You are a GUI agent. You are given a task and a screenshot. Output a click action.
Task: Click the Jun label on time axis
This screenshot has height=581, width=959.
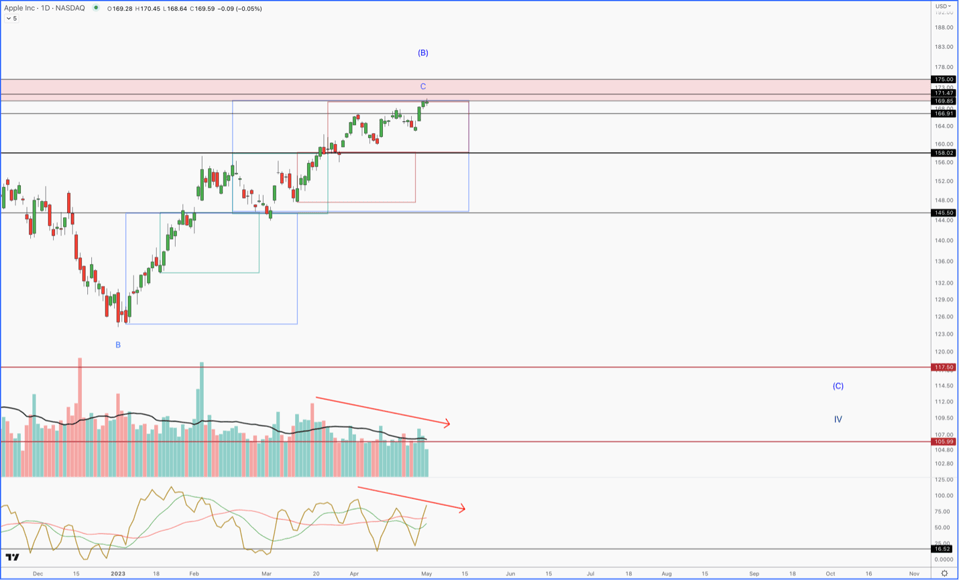click(510, 574)
